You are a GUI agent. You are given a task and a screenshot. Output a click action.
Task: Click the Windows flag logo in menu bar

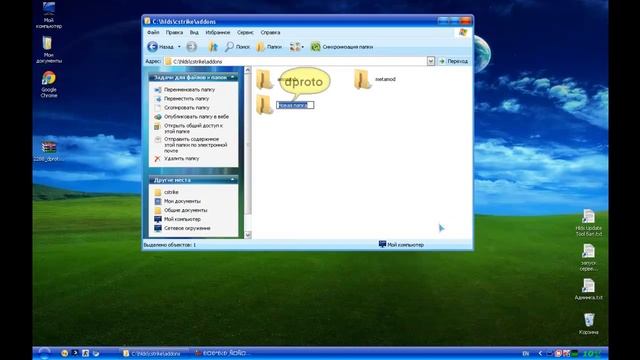(463, 33)
